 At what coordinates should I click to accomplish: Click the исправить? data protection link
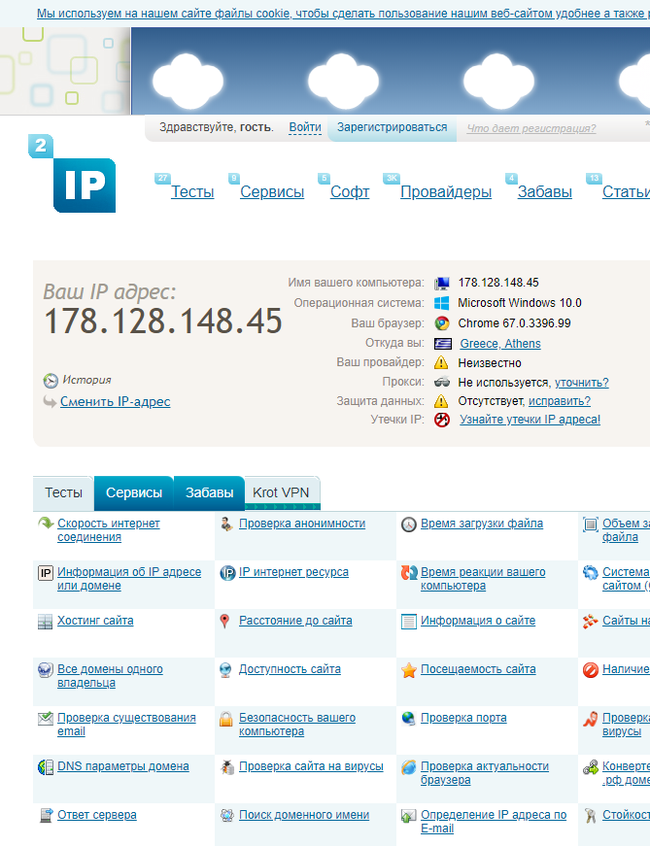(559, 401)
